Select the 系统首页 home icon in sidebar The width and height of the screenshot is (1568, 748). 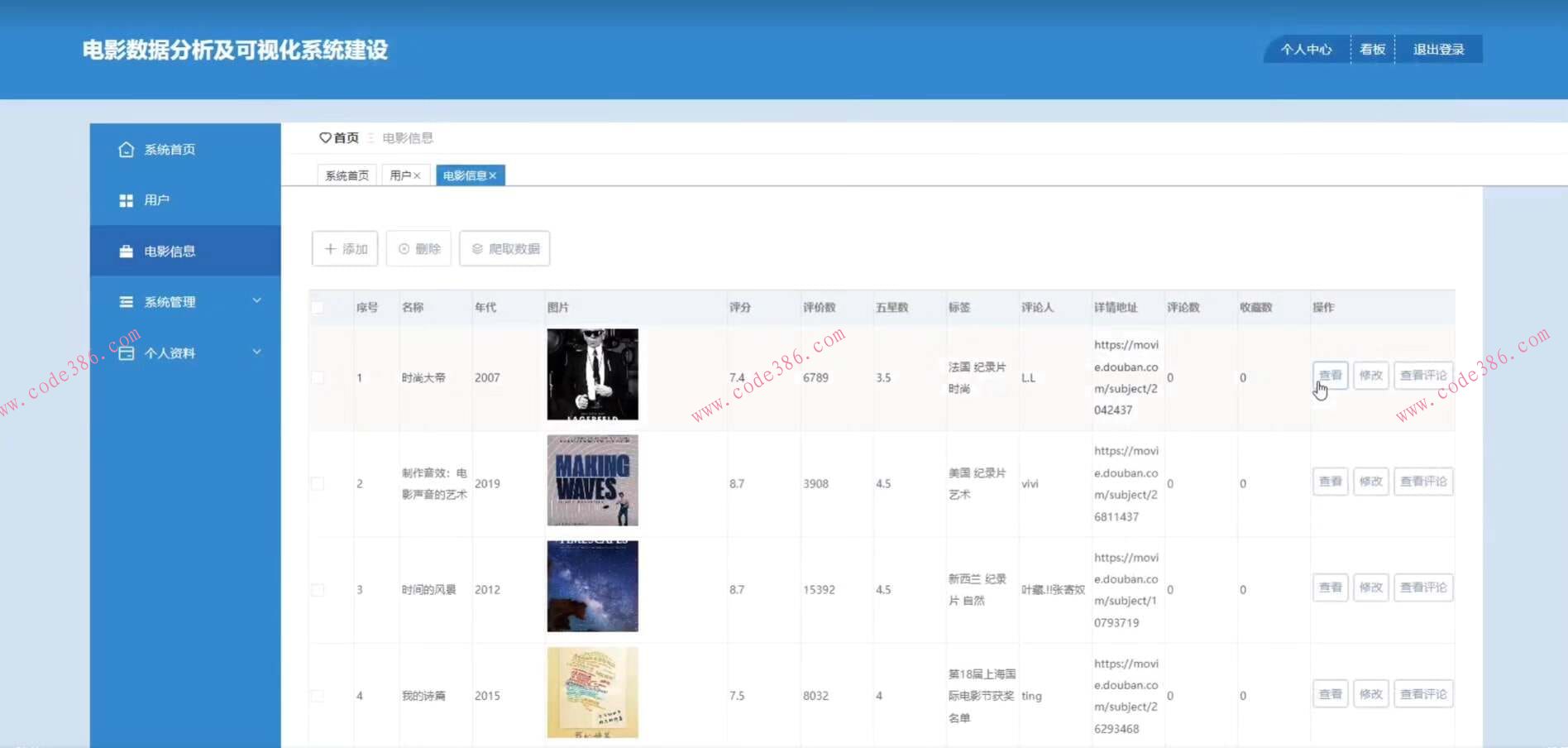(x=126, y=149)
